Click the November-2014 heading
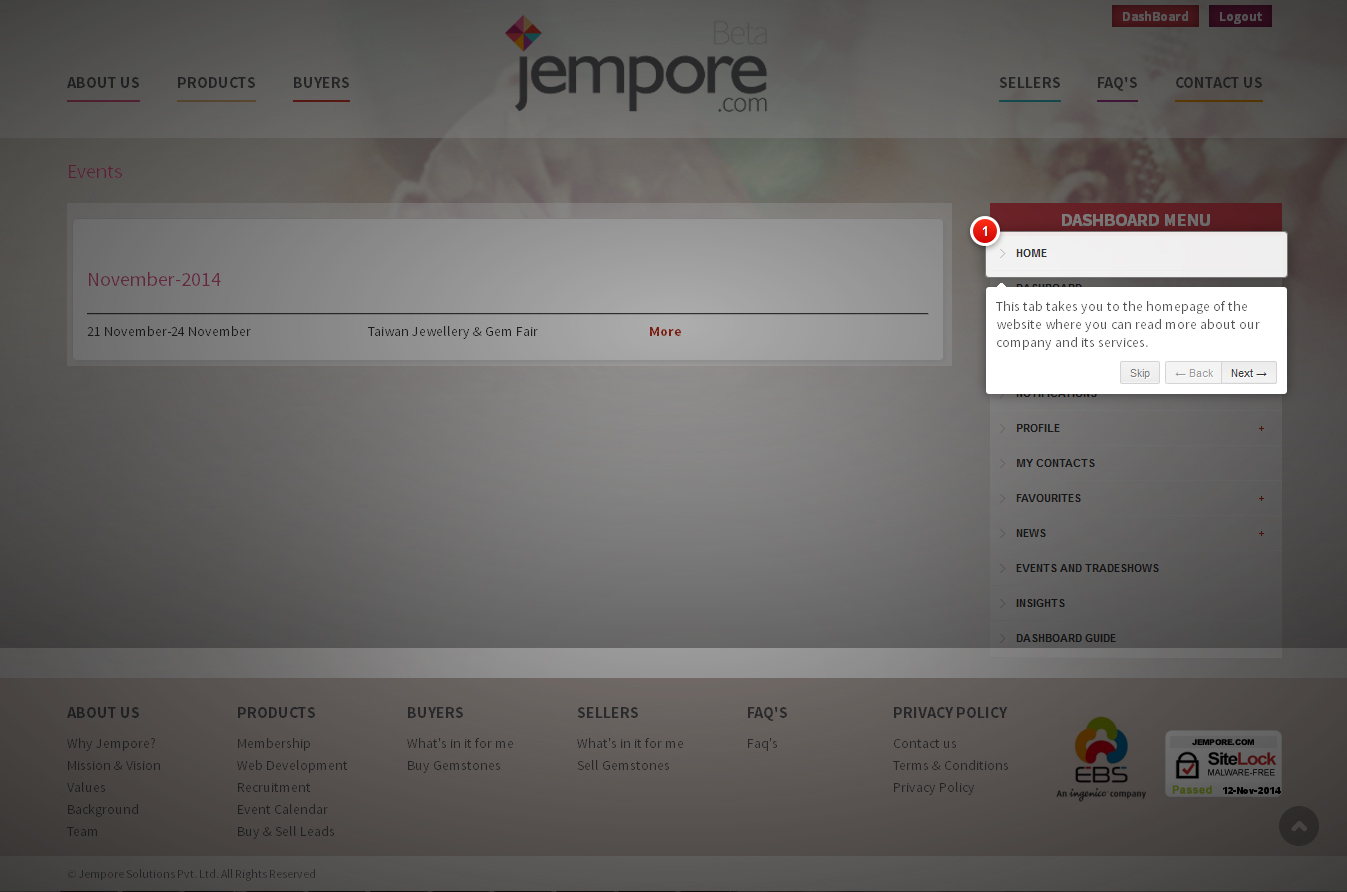Image resolution: width=1347 pixels, height=892 pixels. pyautogui.click(x=154, y=280)
